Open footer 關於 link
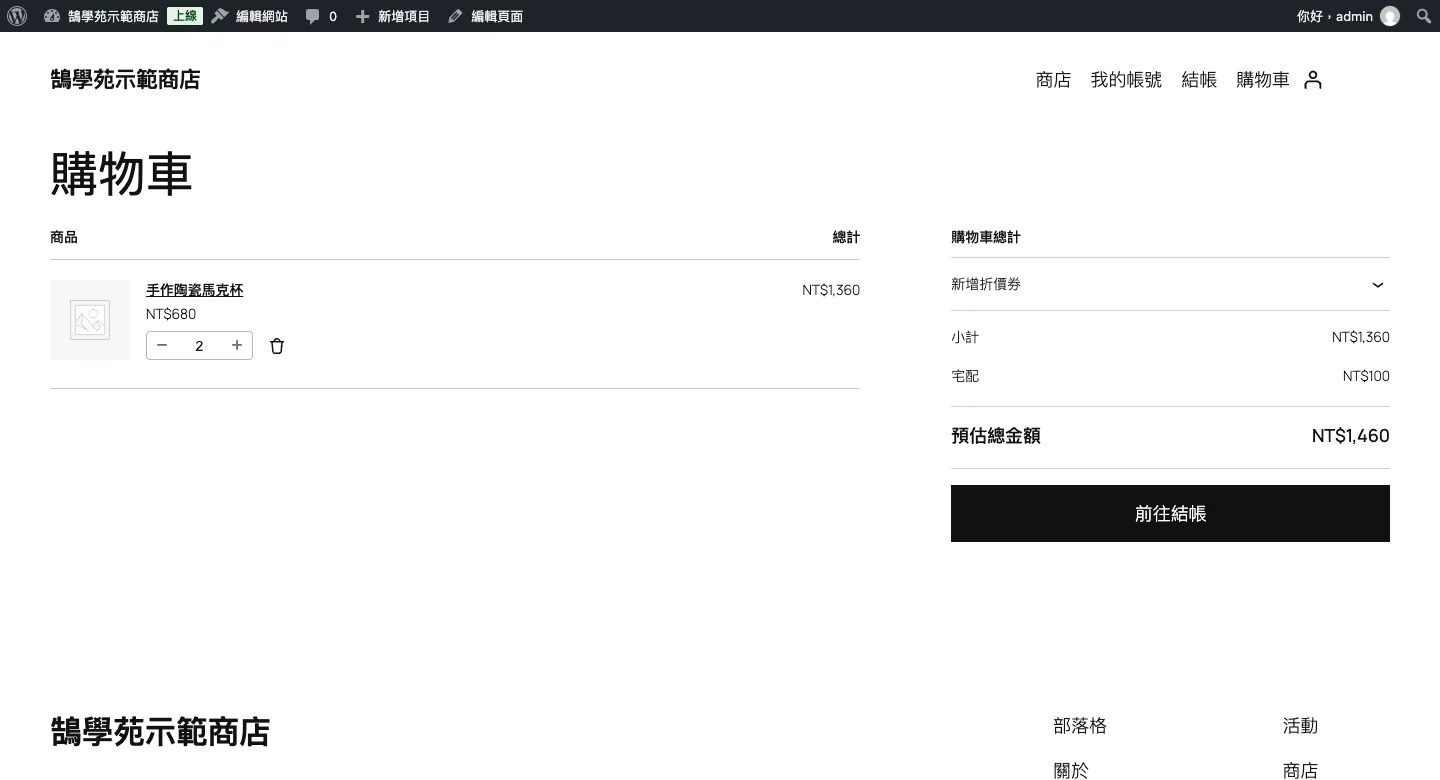Image resolution: width=1440 pixels, height=780 pixels. tap(1071, 770)
